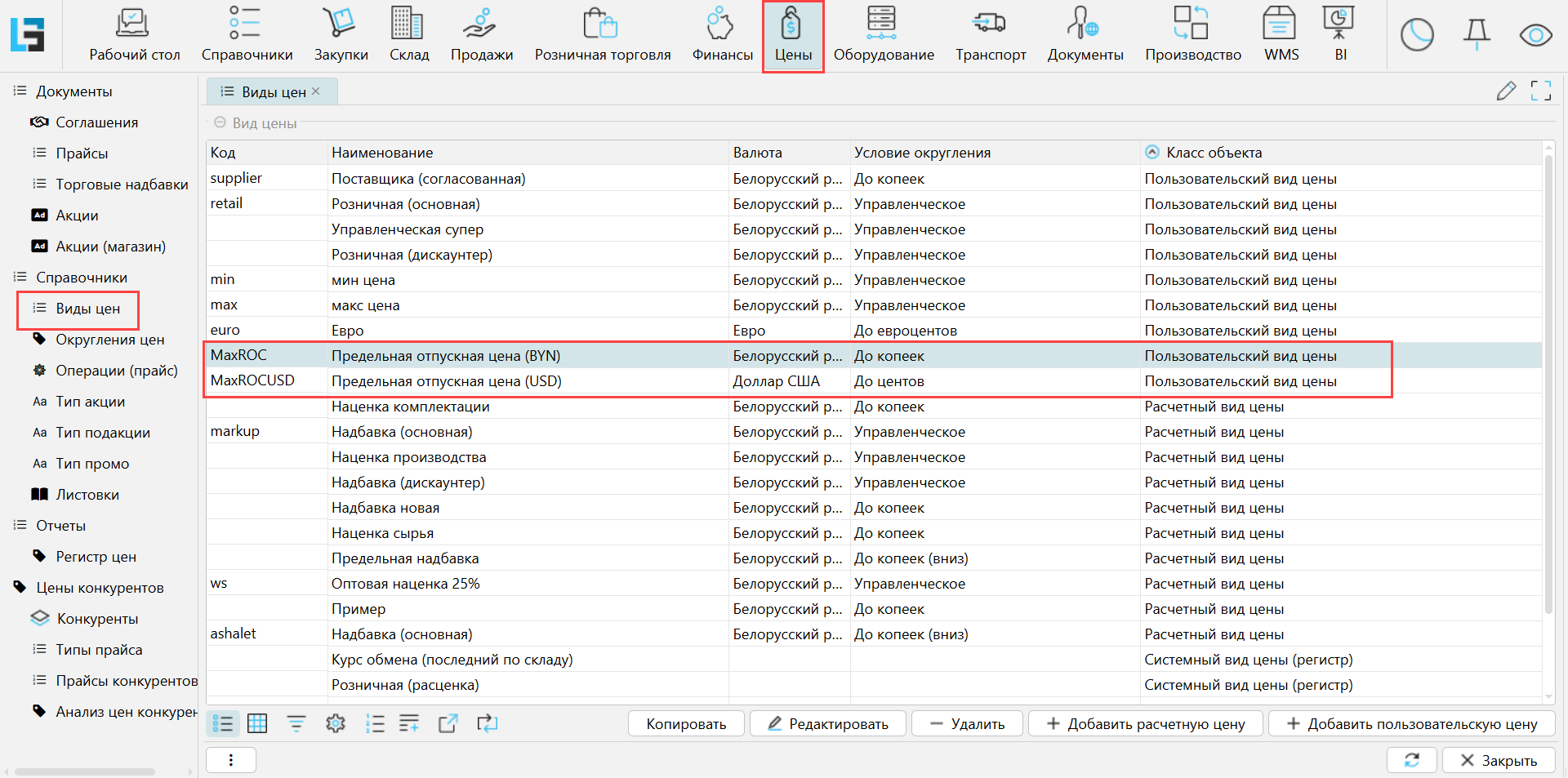
Task: Close the Виды цен tab
Action: tap(316, 91)
